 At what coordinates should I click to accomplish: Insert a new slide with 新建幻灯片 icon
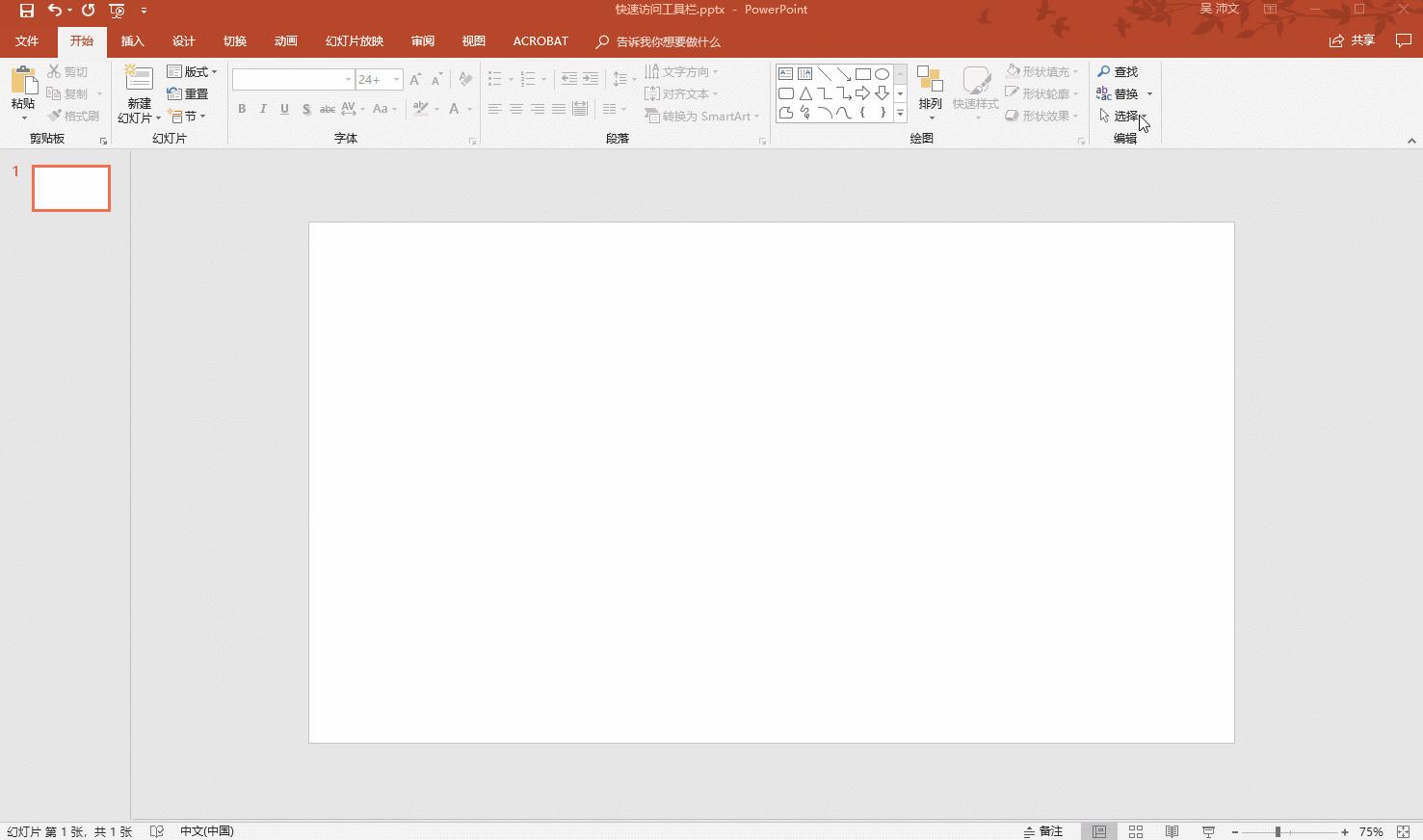[x=139, y=81]
